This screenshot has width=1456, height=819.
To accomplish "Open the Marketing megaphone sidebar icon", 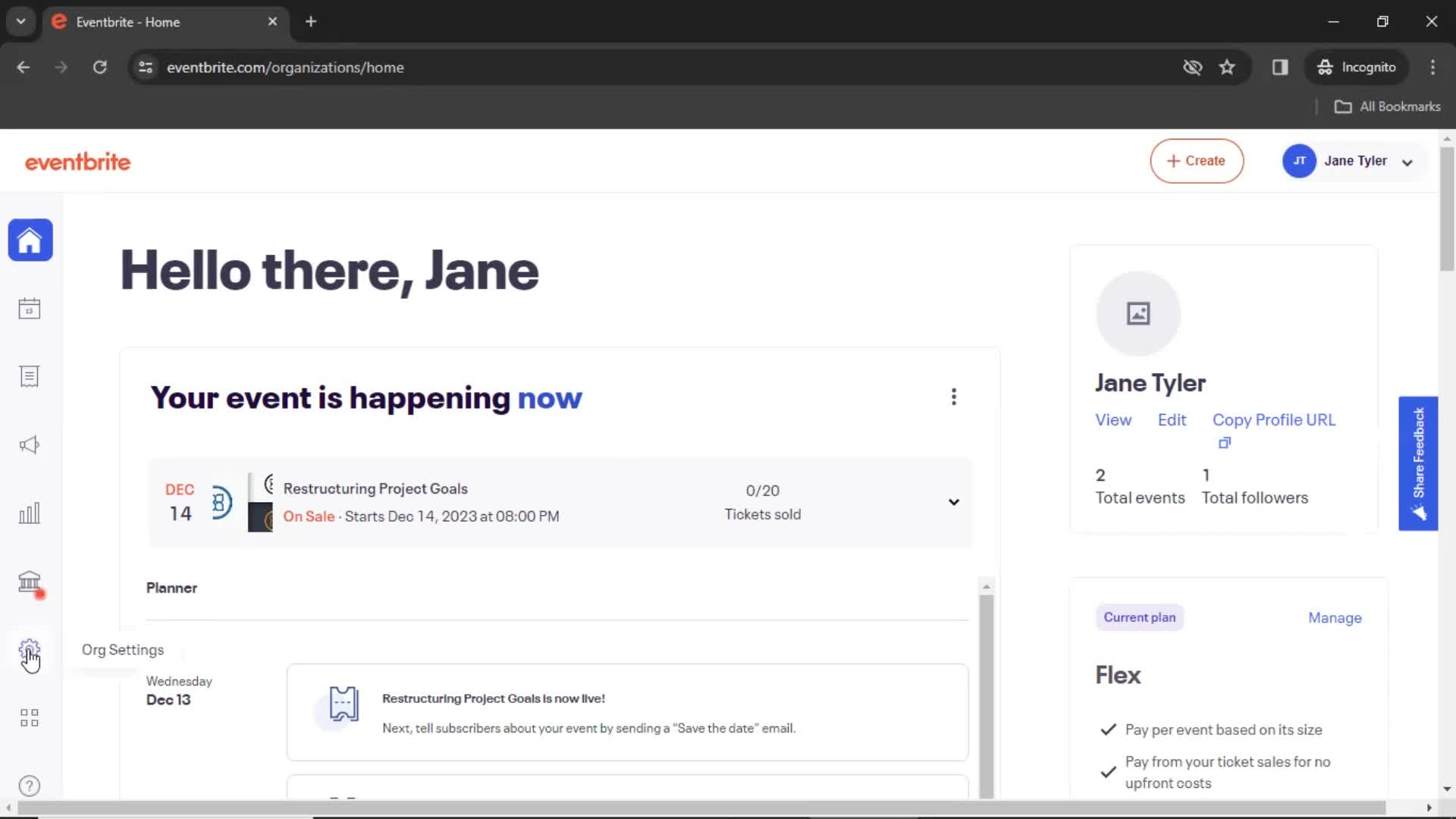I will point(30,445).
